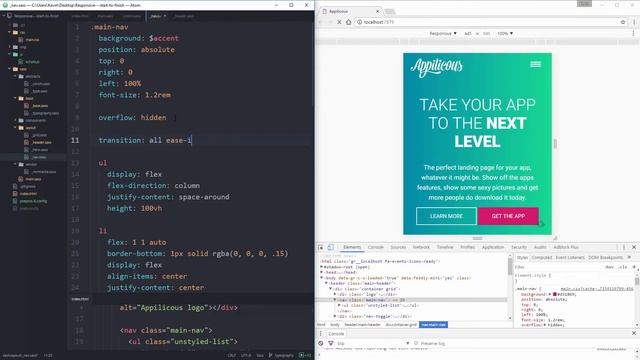
Task: Toggle the :hov element state button
Action: tap(609, 267)
